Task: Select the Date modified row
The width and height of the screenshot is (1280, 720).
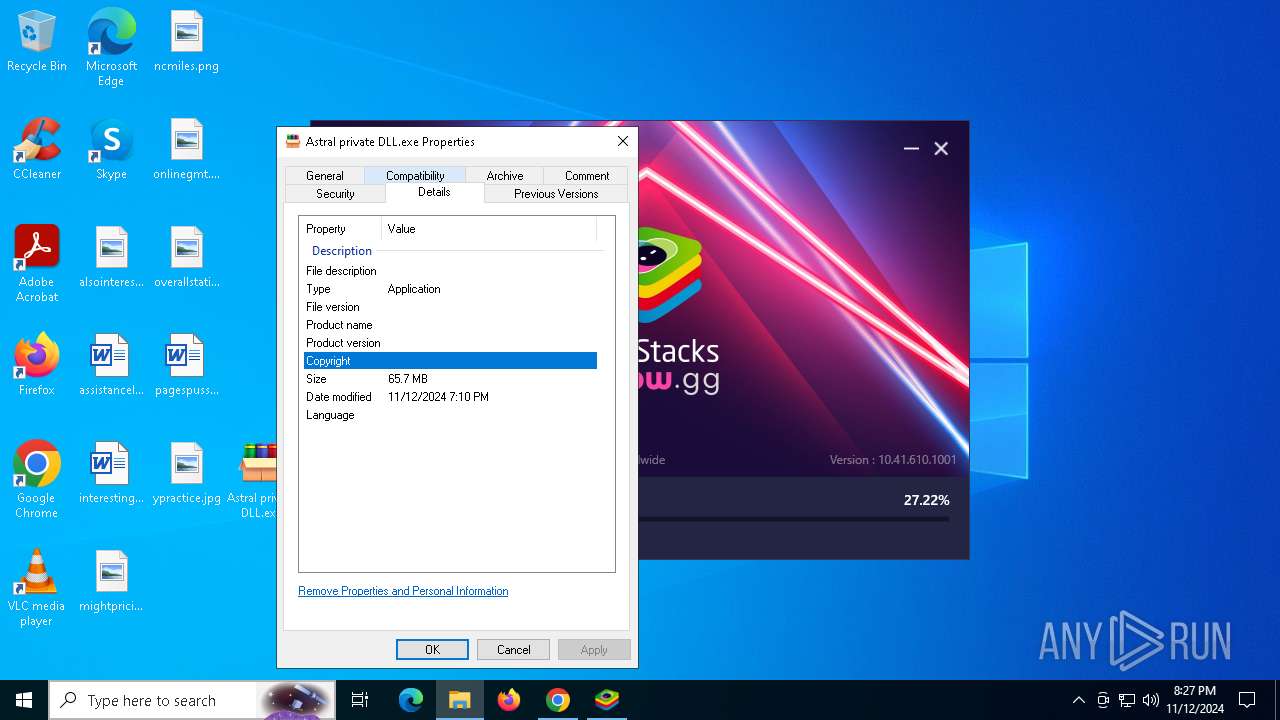Action: point(450,397)
